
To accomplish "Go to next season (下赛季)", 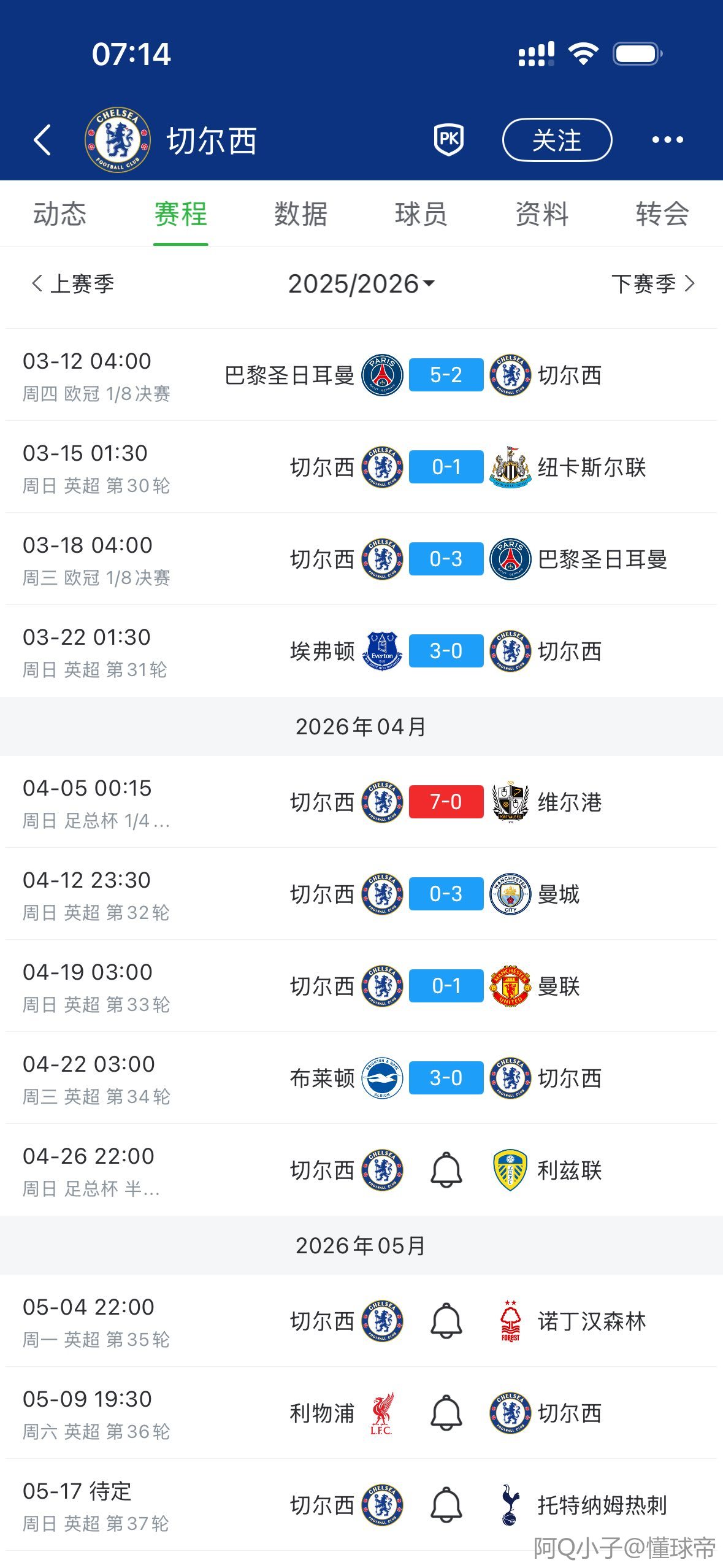I will (x=652, y=284).
